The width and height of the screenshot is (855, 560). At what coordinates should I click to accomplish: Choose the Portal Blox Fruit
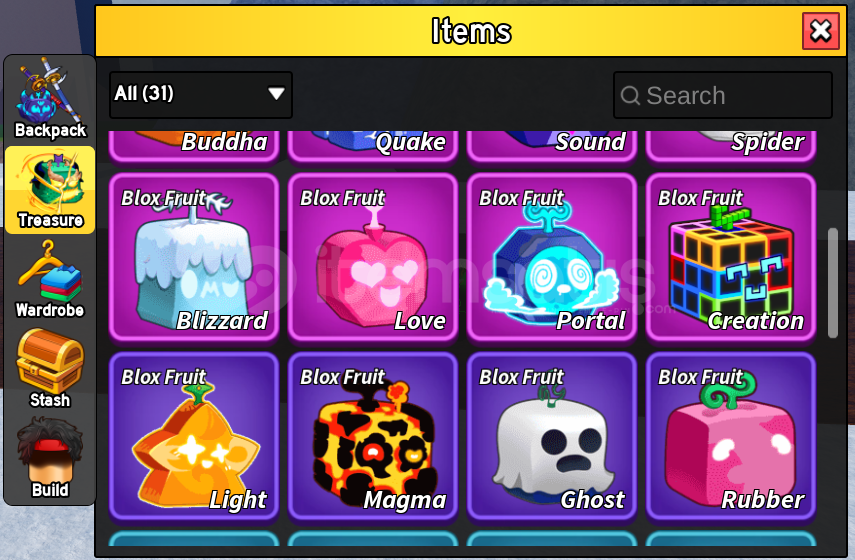point(552,257)
